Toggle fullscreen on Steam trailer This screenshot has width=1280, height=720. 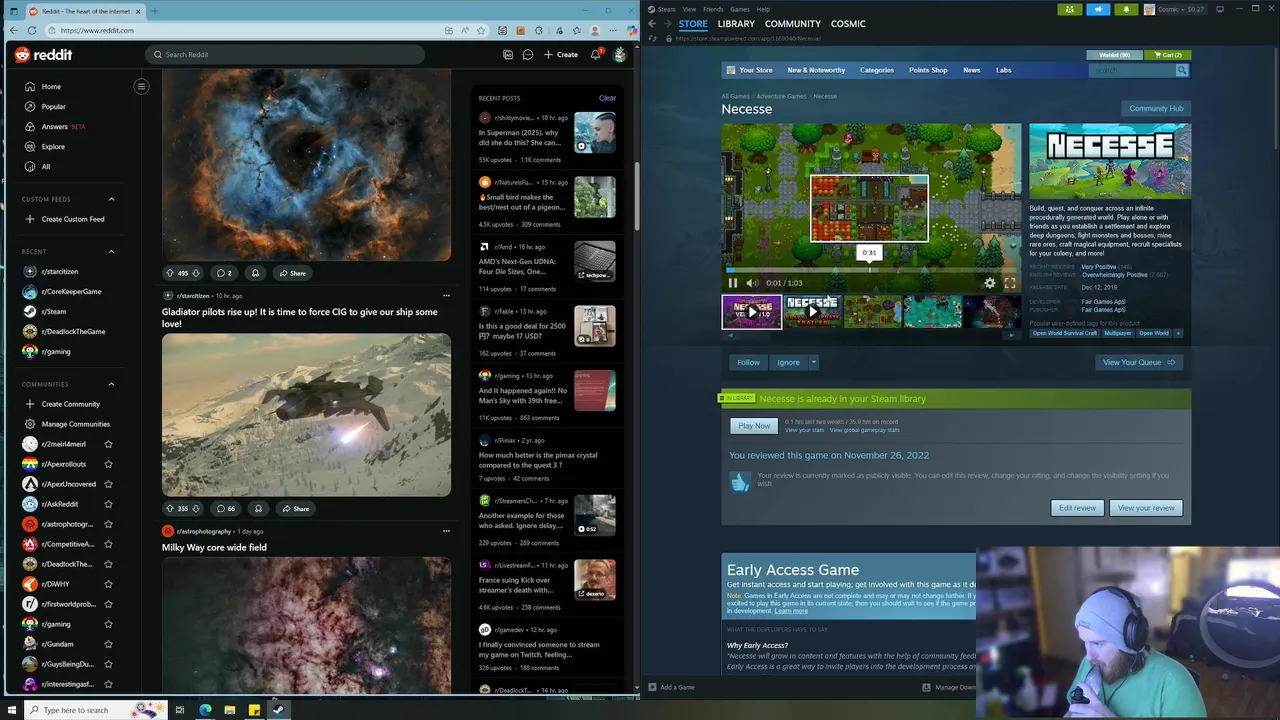click(x=1010, y=283)
